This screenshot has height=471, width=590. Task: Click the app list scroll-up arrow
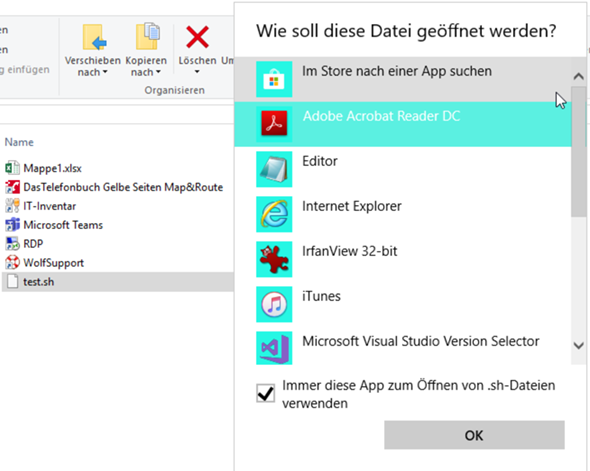579,77
